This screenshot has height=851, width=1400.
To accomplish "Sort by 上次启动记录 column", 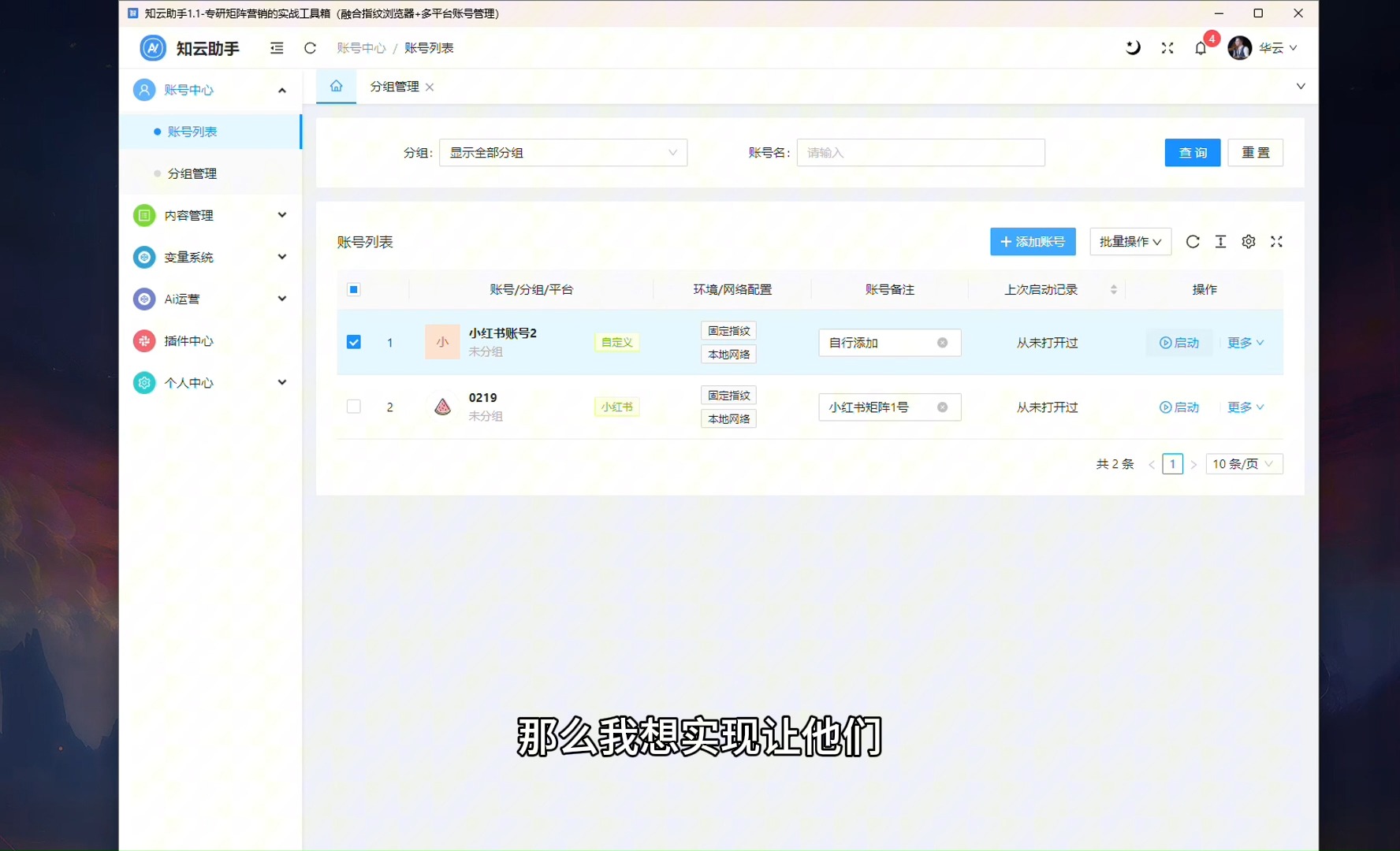I will pyautogui.click(x=1113, y=290).
